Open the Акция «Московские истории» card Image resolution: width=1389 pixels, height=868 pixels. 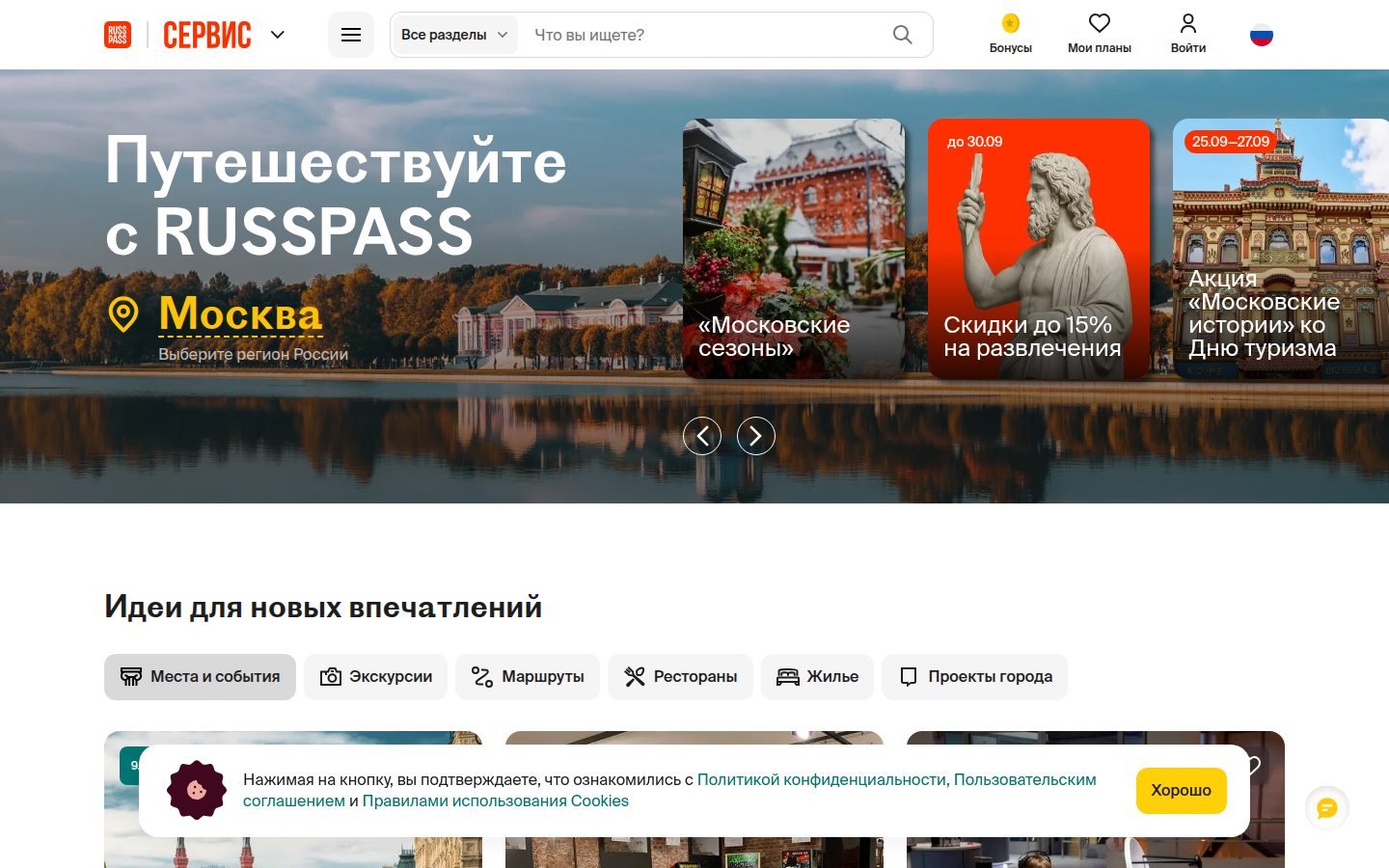1281,249
